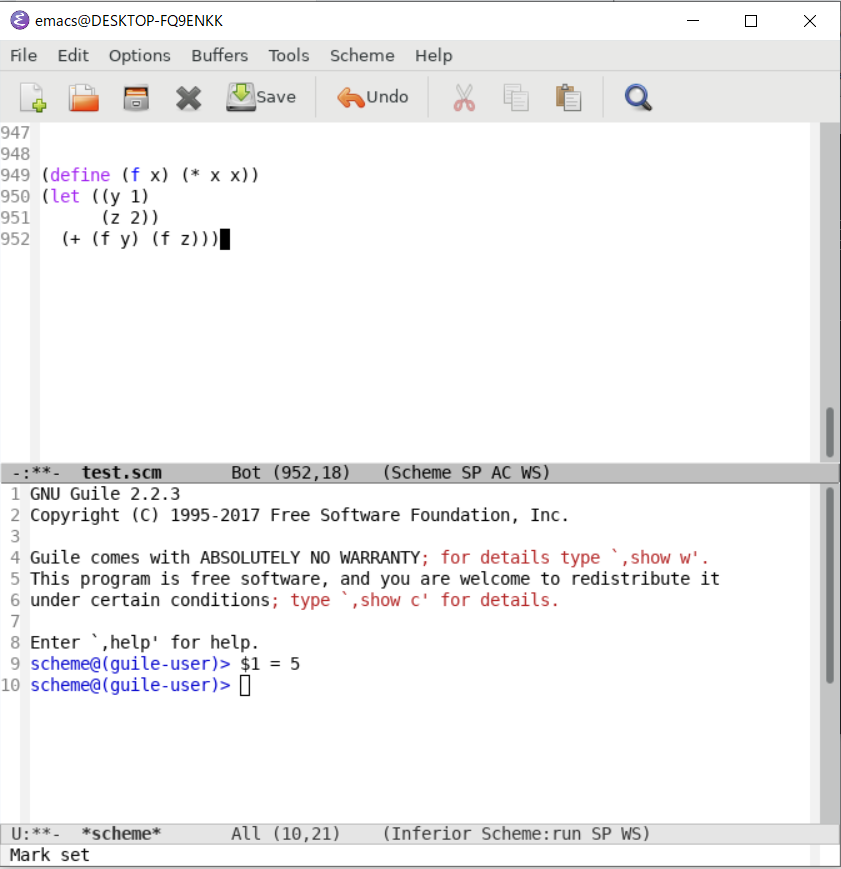Screen dimensions: 841x869
Task: Click the REPL prompt input on line 10
Action: coord(245,686)
